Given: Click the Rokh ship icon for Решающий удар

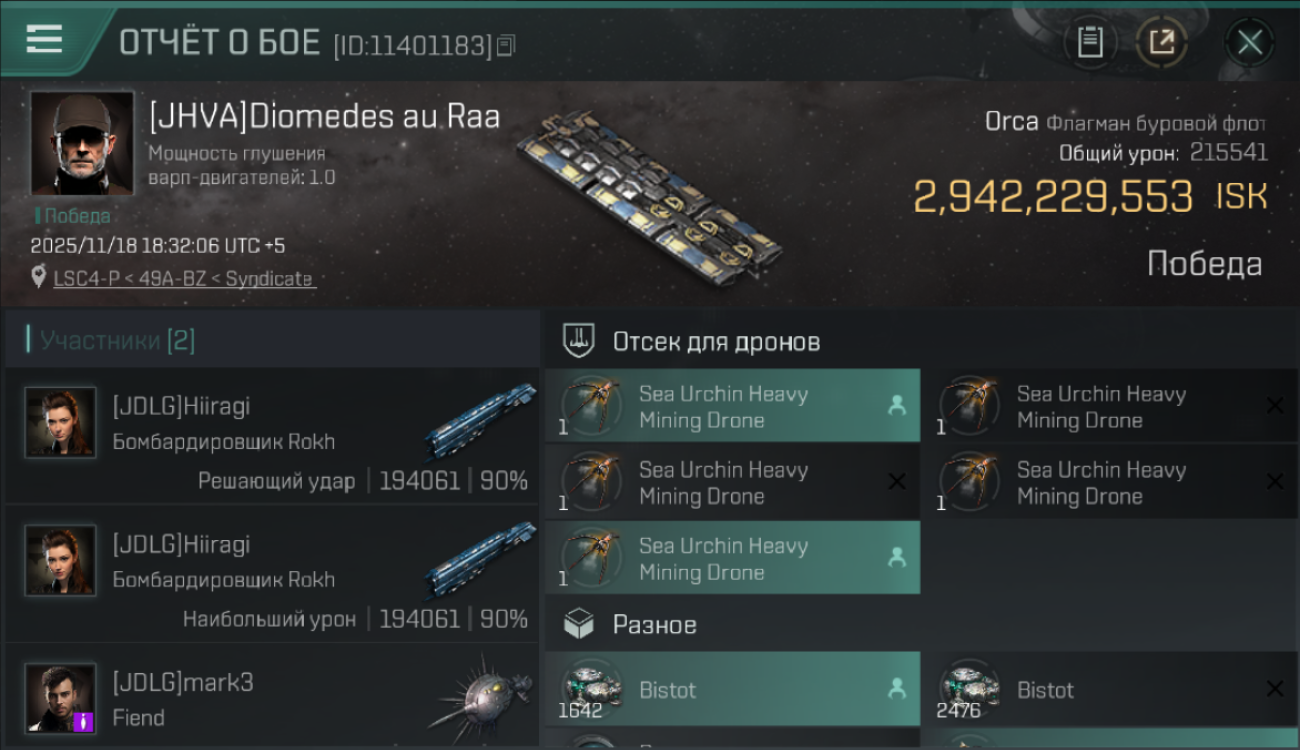Looking at the screenshot, I should [x=480, y=420].
